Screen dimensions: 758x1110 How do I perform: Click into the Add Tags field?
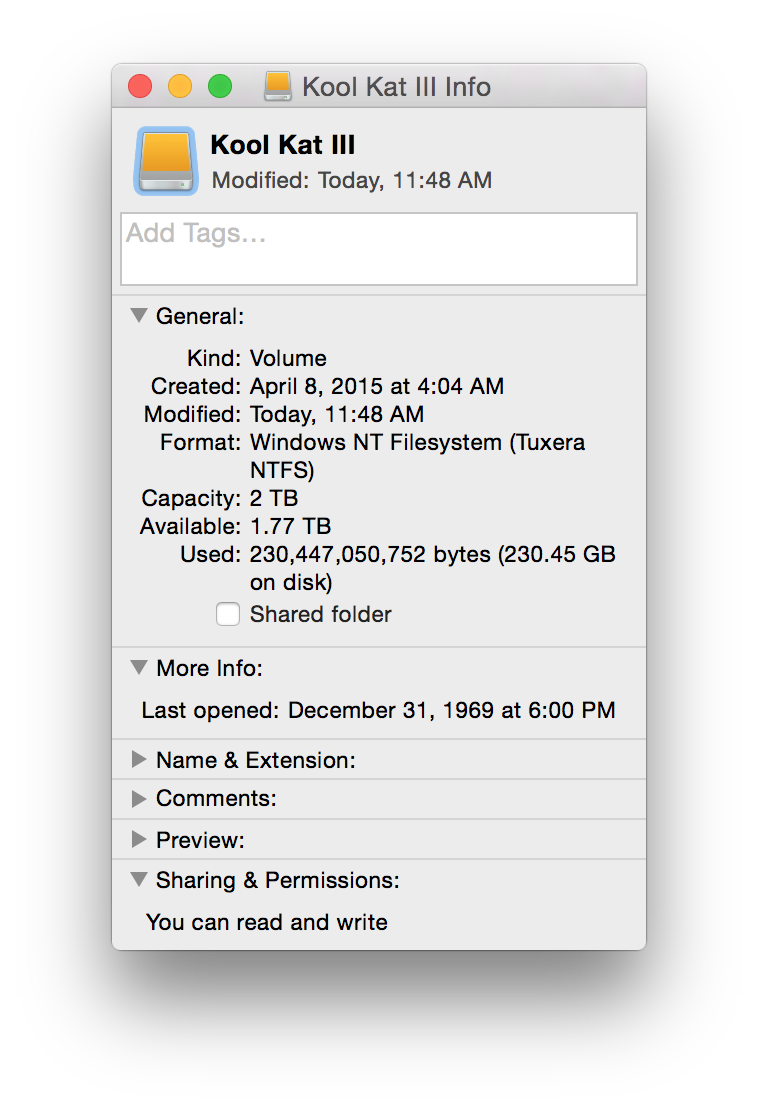[379, 249]
